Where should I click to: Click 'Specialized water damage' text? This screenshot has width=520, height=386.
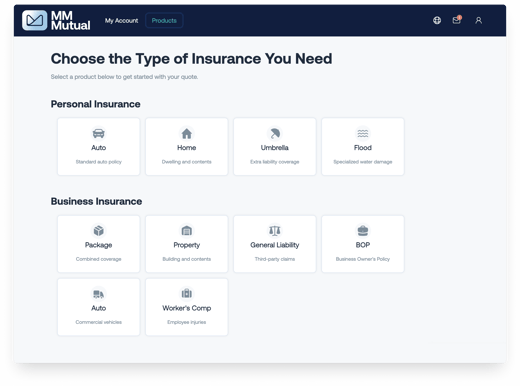(x=363, y=162)
